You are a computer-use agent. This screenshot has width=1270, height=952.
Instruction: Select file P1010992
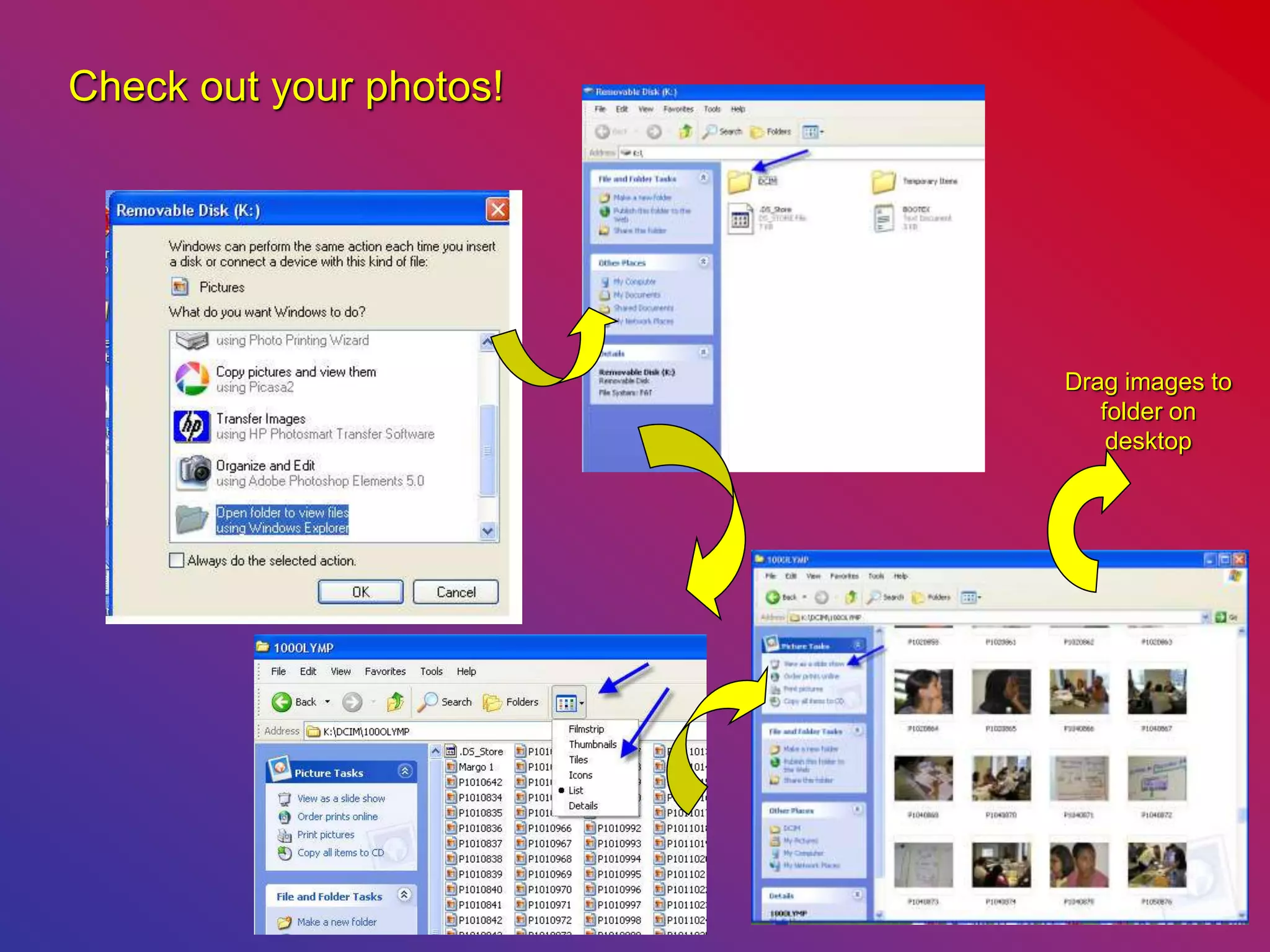click(613, 828)
